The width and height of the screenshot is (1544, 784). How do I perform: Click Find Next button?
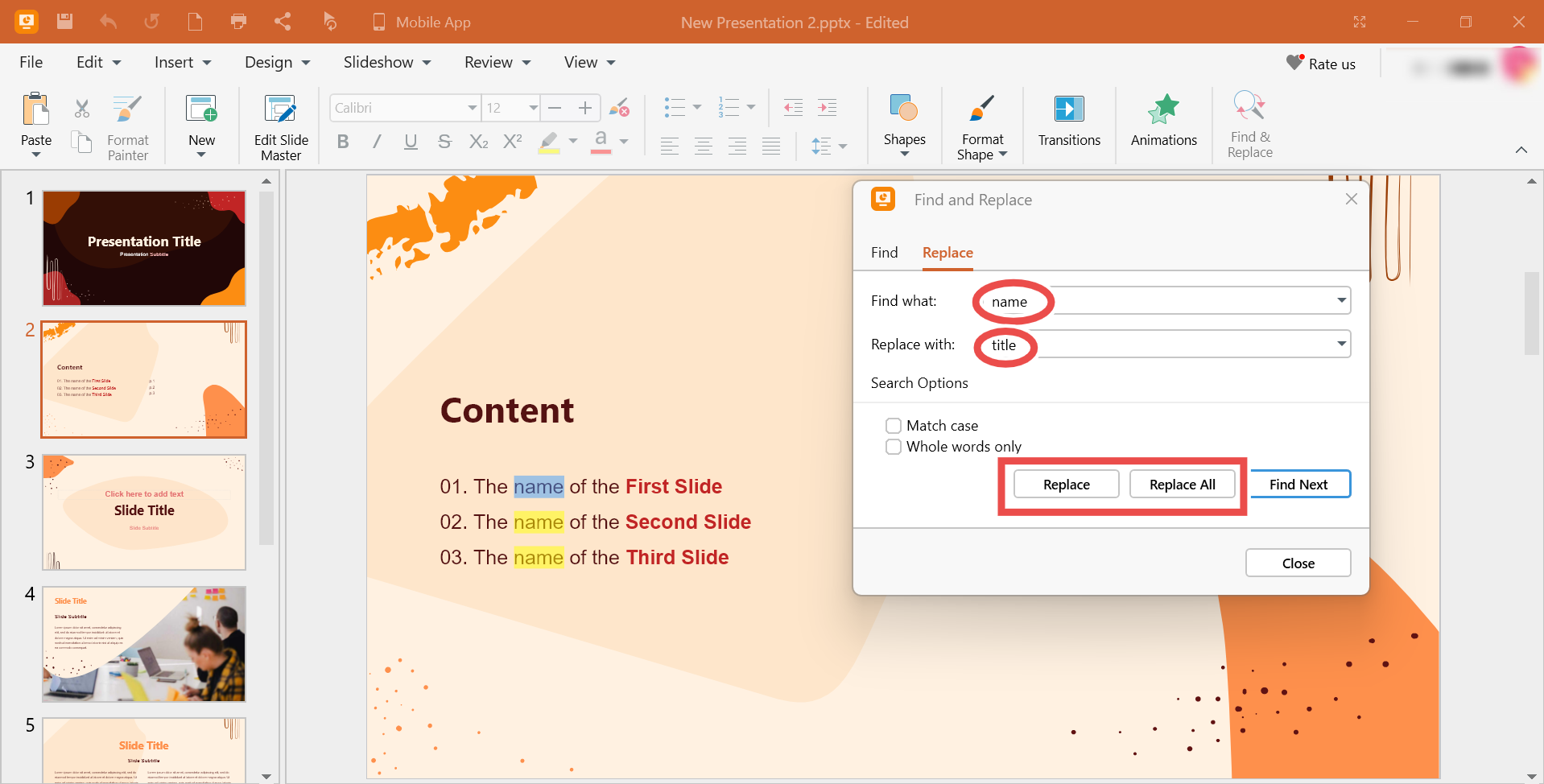click(1298, 484)
